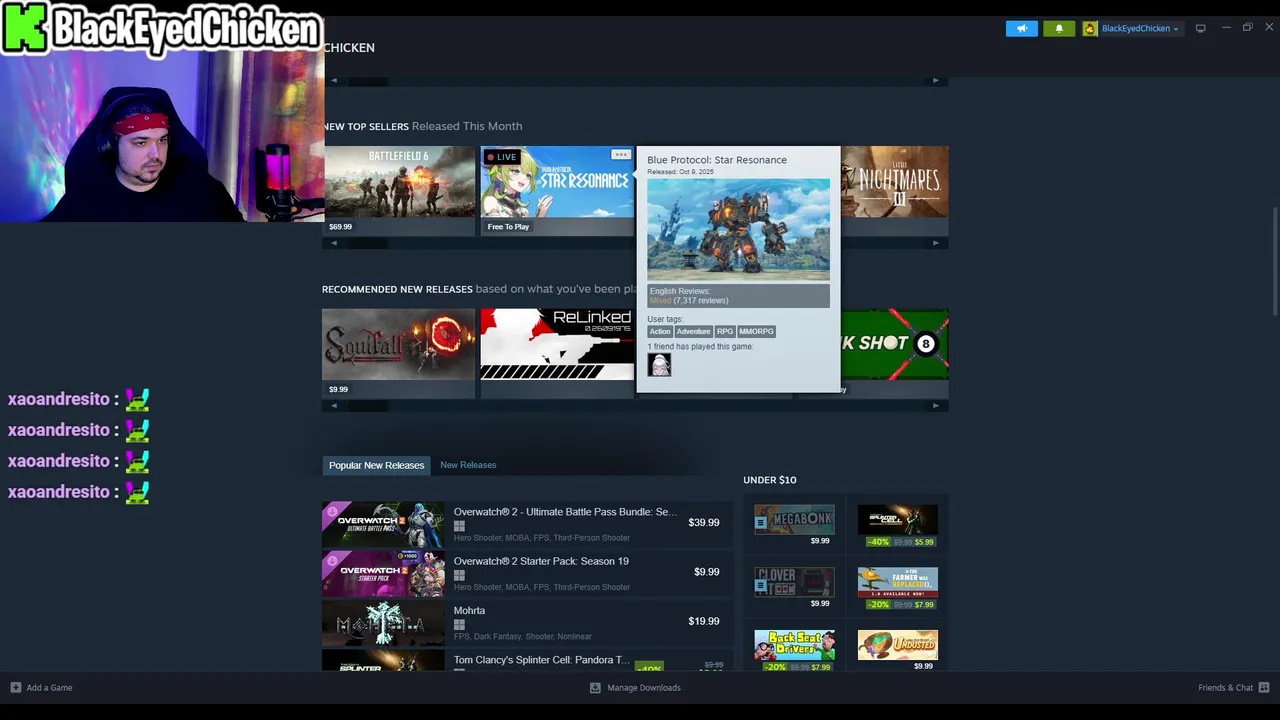This screenshot has height=720, width=1280.
Task: Click the Friends & Chat icon
Action: [x=1264, y=688]
